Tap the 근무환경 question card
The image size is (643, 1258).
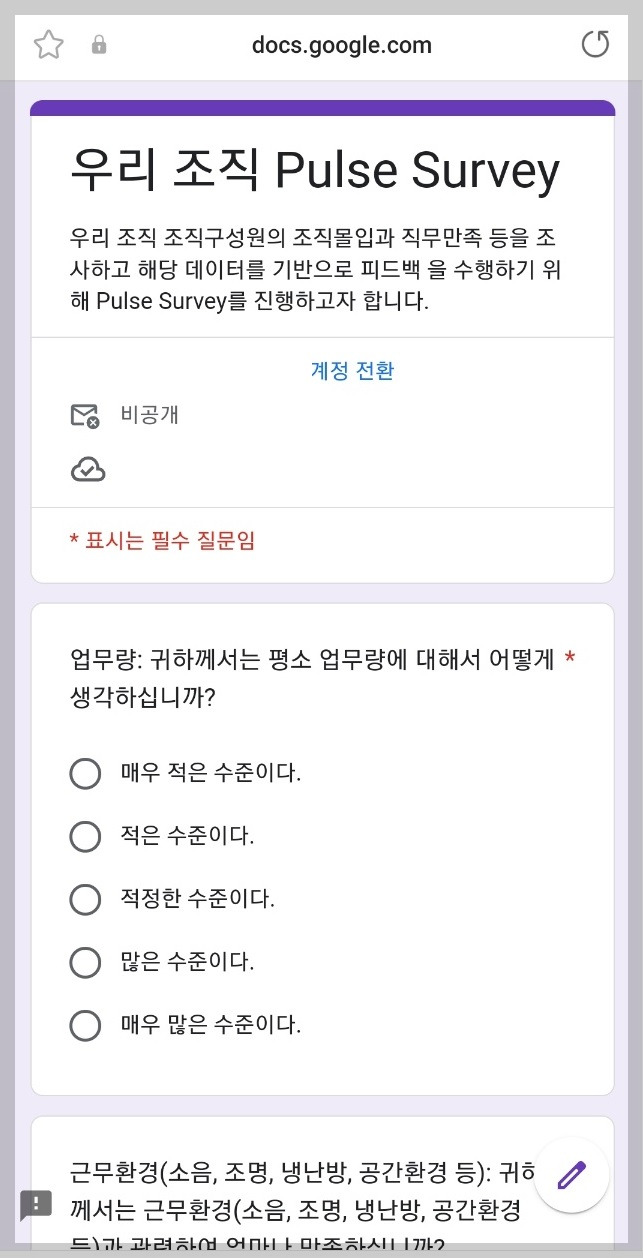(322, 1187)
